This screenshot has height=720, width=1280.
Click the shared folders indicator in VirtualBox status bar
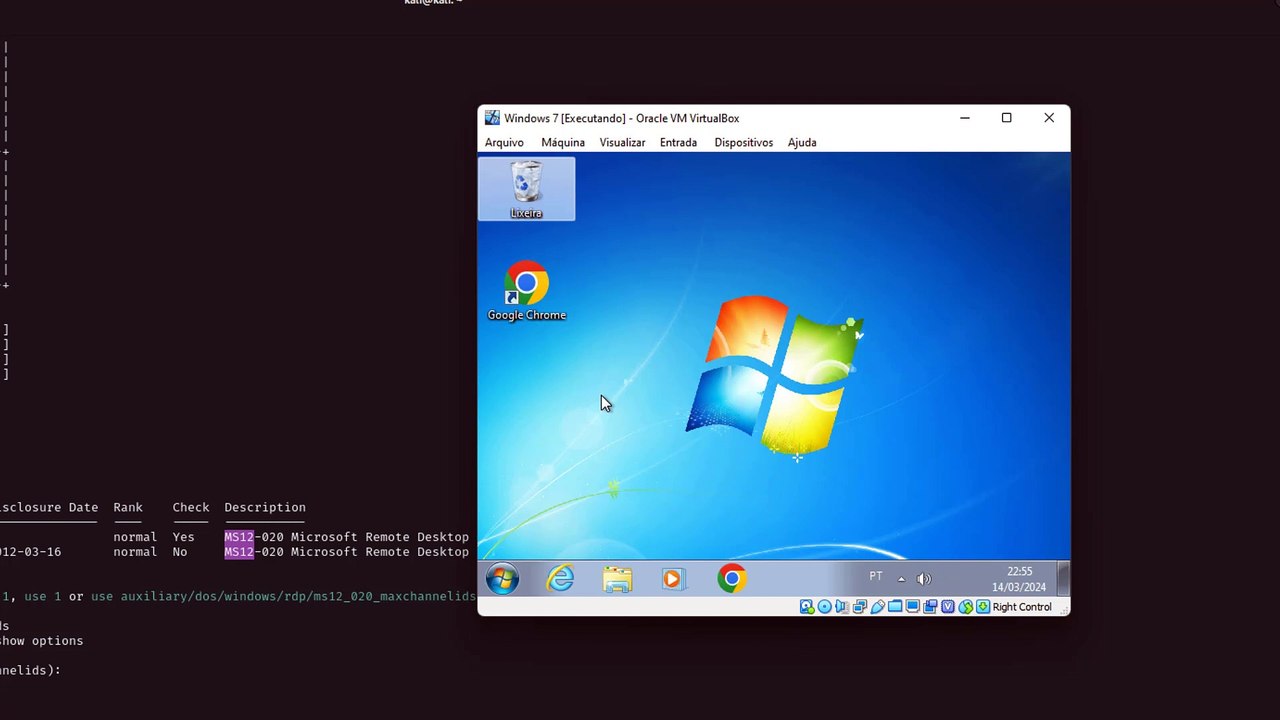895,607
